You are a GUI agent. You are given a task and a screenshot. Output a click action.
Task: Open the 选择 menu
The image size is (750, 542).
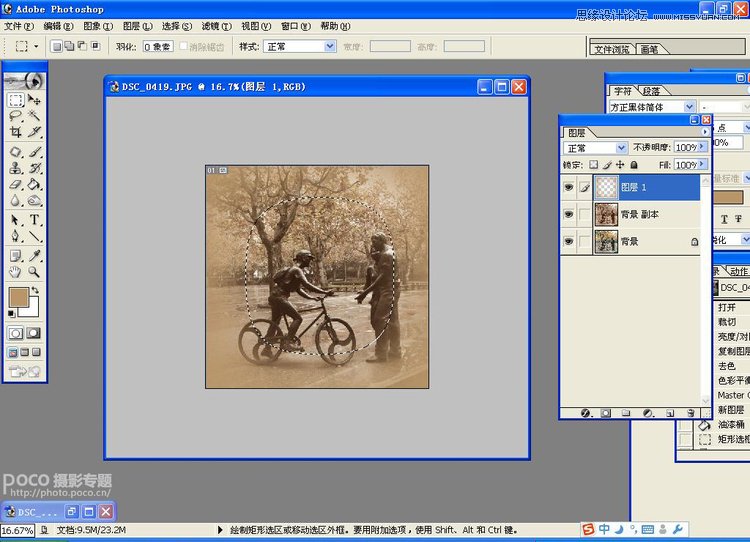[x=176, y=26]
